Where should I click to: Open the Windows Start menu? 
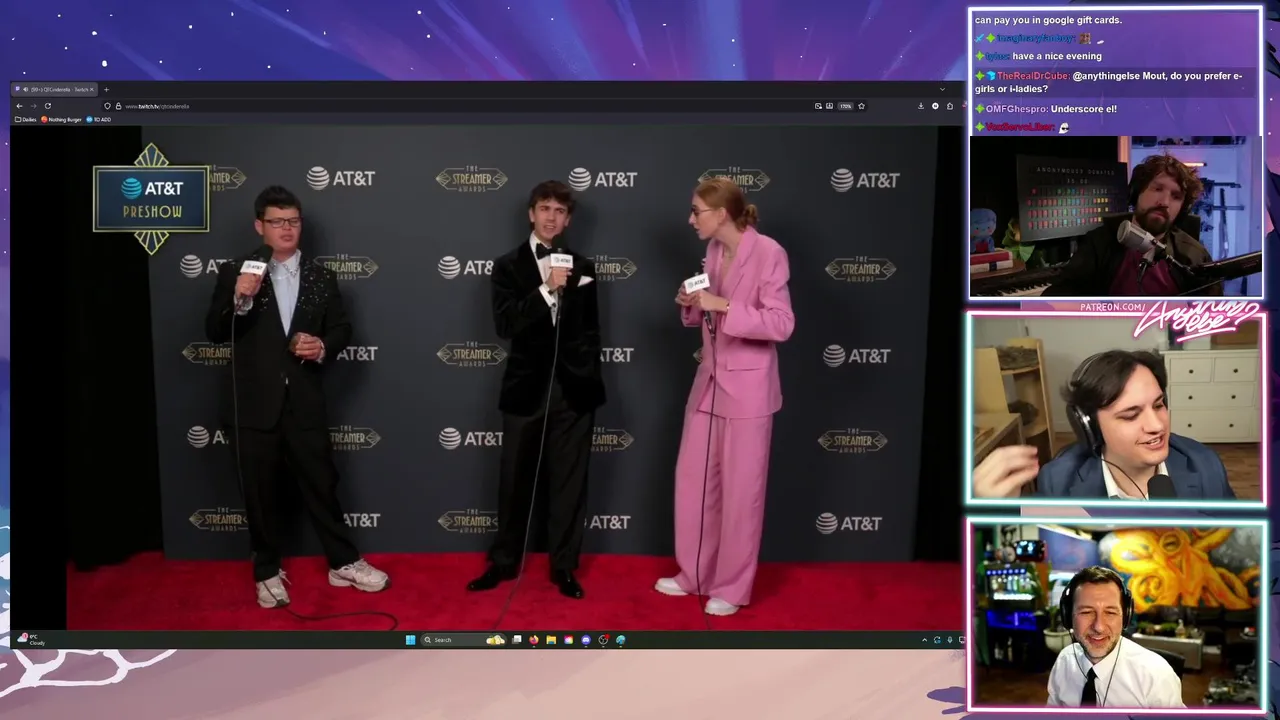pyautogui.click(x=410, y=640)
